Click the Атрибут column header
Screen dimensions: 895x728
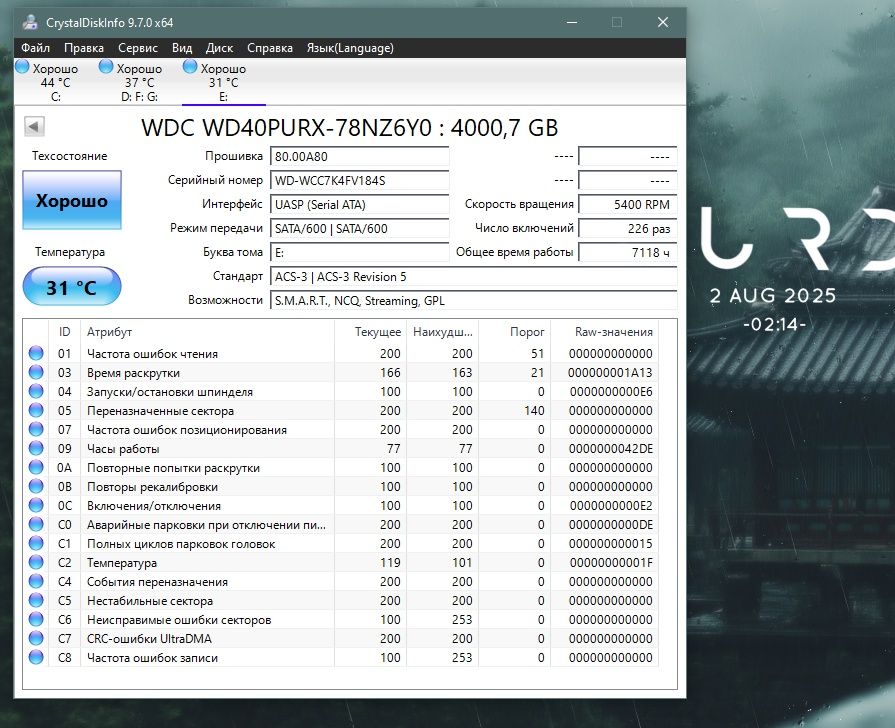coord(207,332)
